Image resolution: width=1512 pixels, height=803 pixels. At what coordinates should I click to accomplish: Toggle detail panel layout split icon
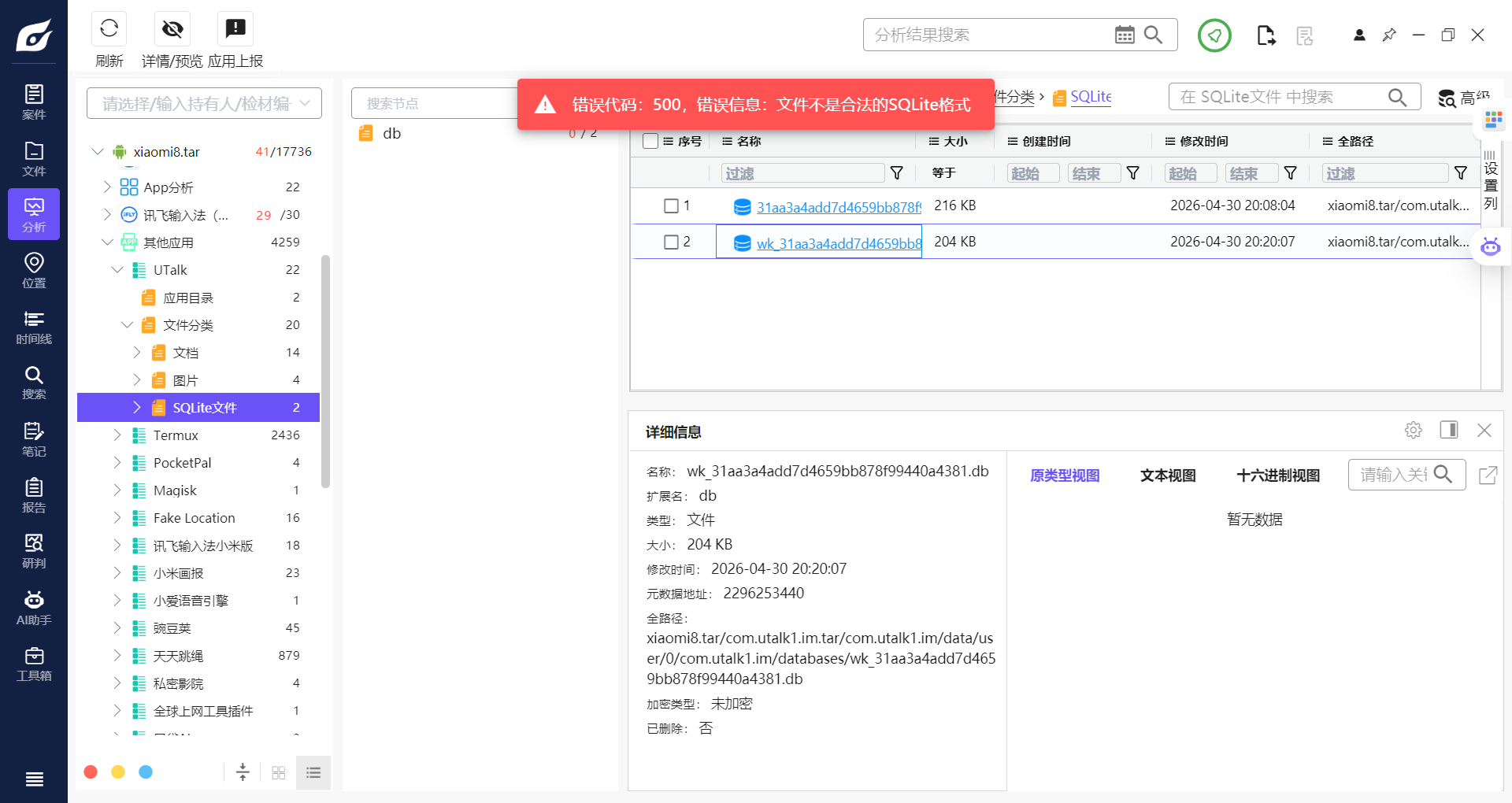tap(1449, 430)
